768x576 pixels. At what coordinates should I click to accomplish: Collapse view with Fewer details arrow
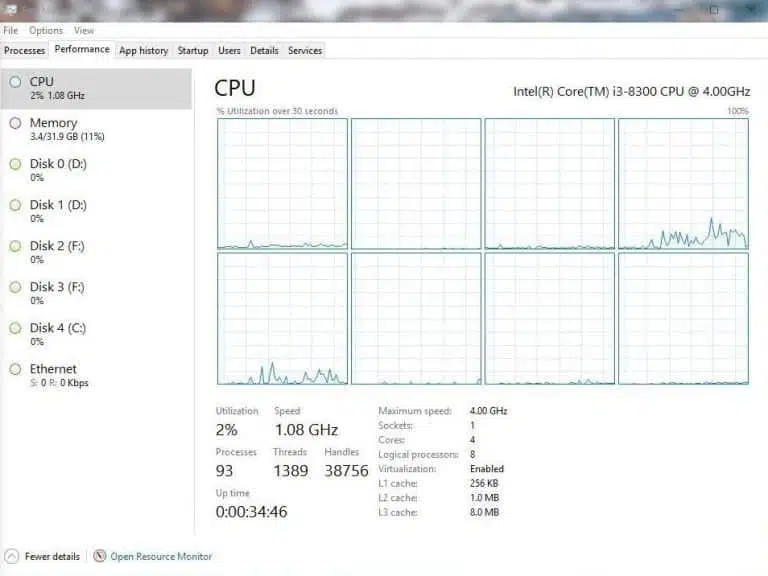[12, 556]
